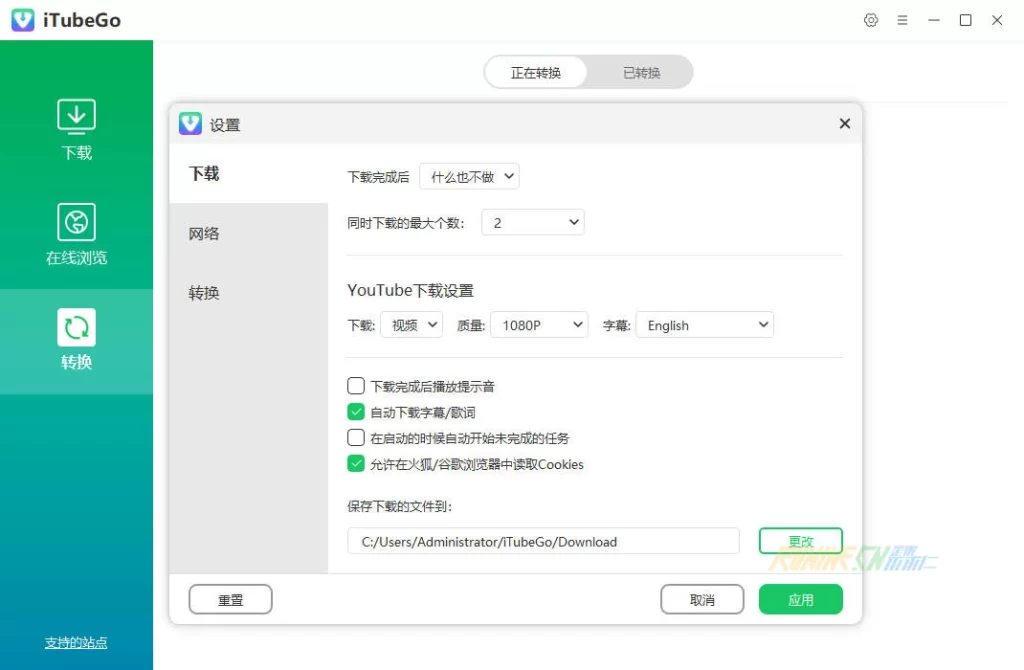Disable reading cookies from Firefox/Chrome
The height and width of the screenshot is (670, 1024).
click(356, 464)
